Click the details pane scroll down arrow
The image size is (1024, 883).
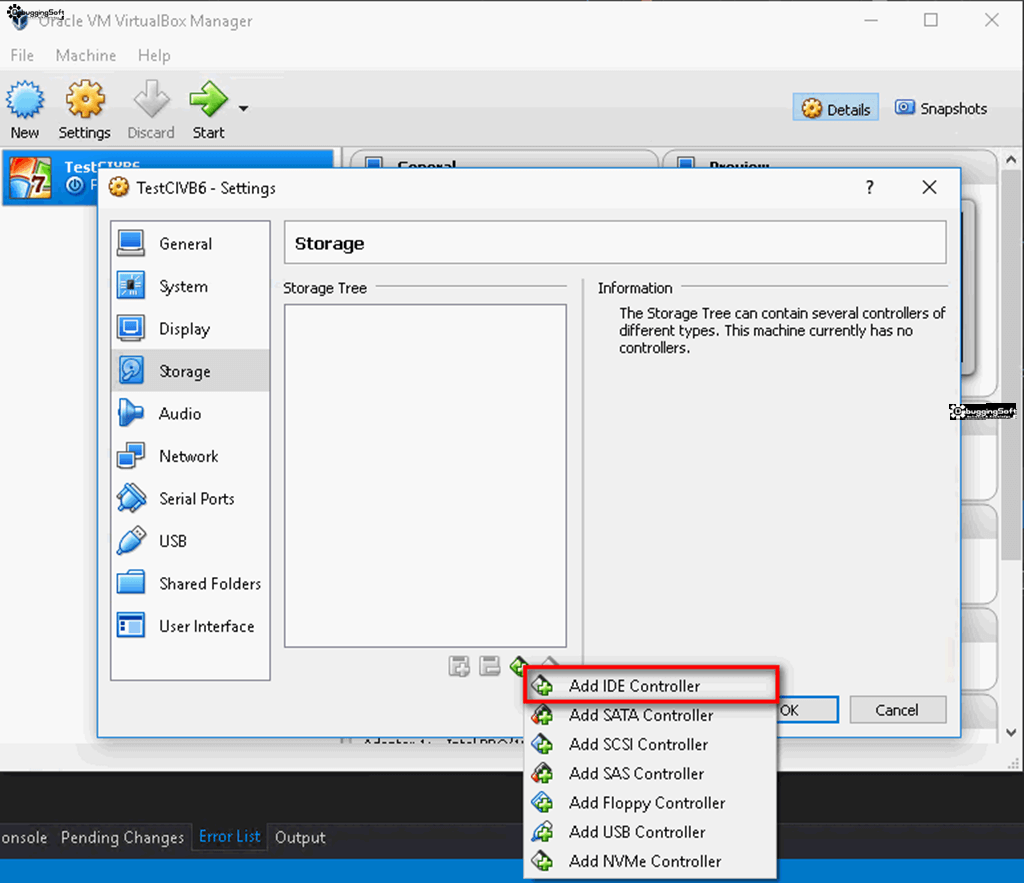[x=1011, y=733]
